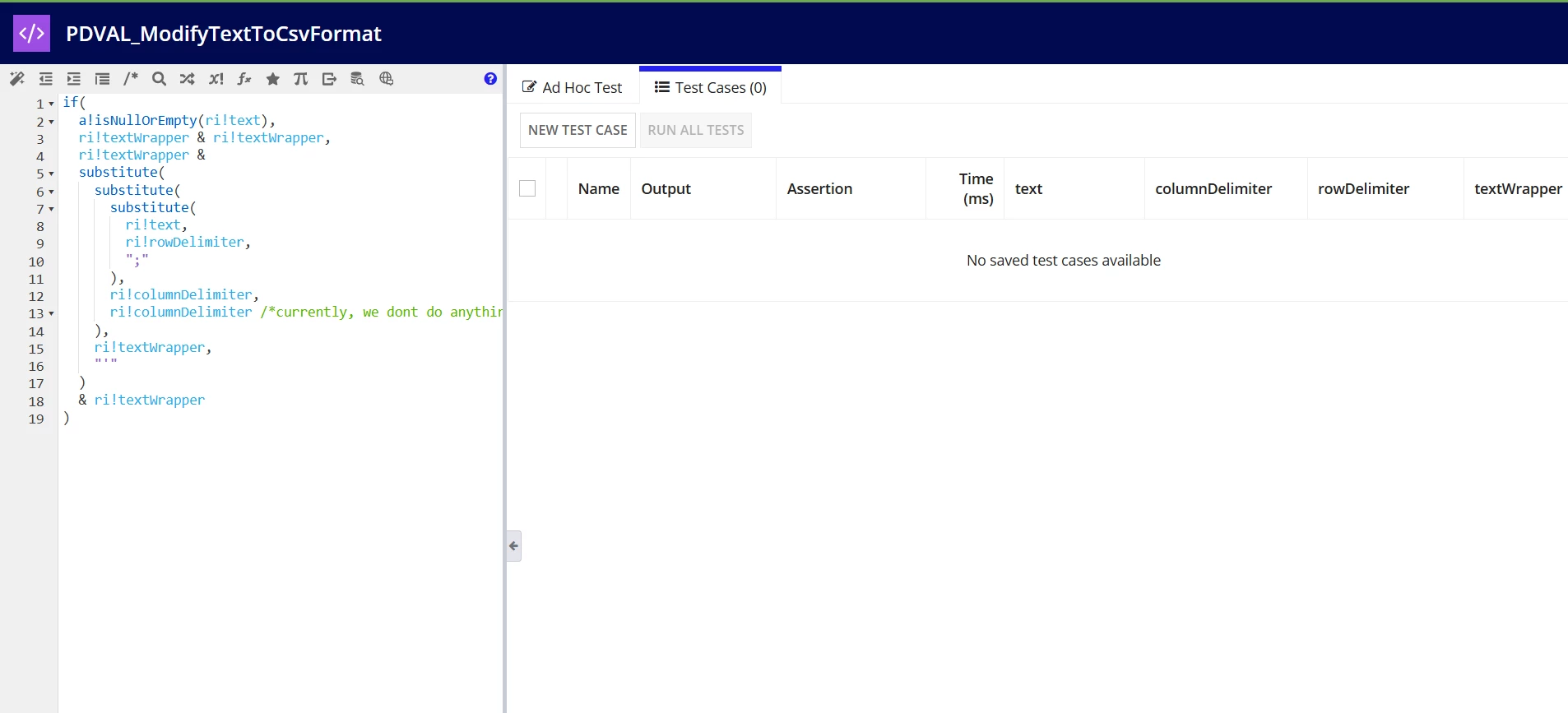Viewport: 1568px width, 713px height.
Task: Open search with the magnifier icon
Action: point(160,79)
